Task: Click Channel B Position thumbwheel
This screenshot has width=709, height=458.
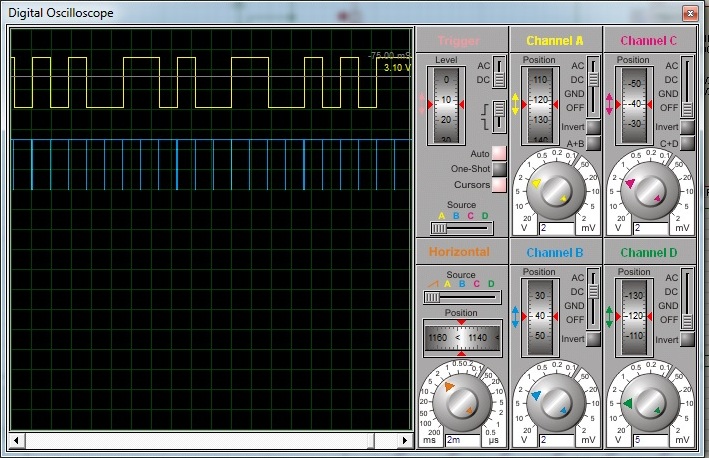Action: pyautogui.click(x=540, y=318)
